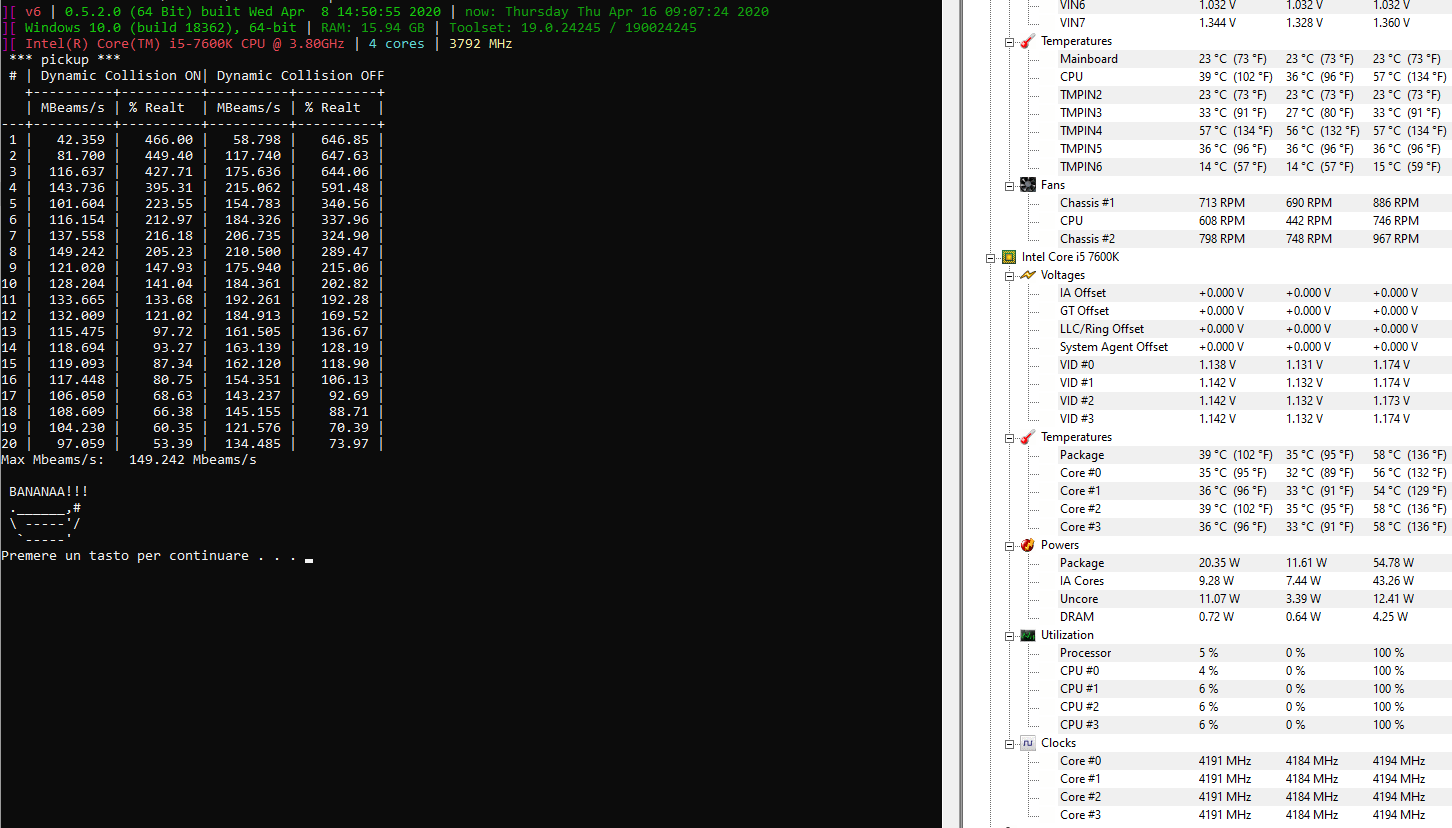Click the '*** pickup ***' console line
1452x828 pixels.
pos(65,60)
